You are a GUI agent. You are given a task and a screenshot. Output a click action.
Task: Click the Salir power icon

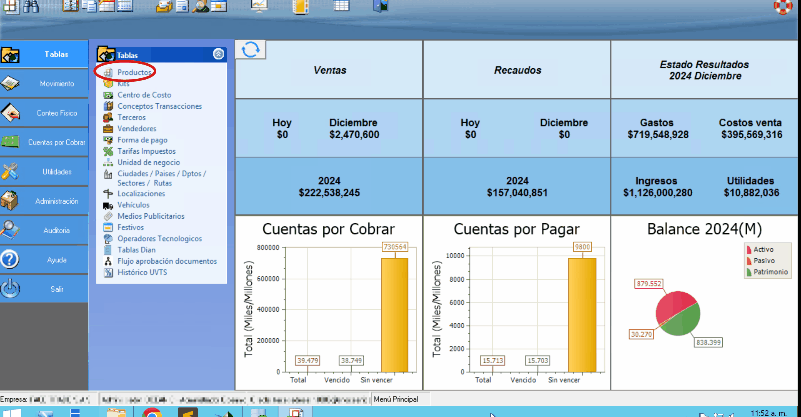pyautogui.click(x=10, y=289)
